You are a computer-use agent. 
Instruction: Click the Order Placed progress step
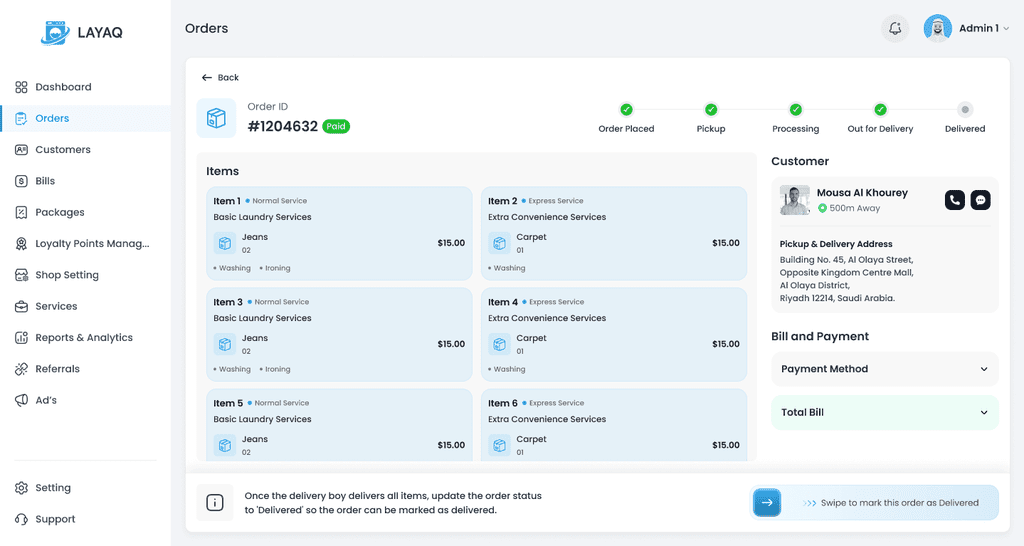point(626,110)
